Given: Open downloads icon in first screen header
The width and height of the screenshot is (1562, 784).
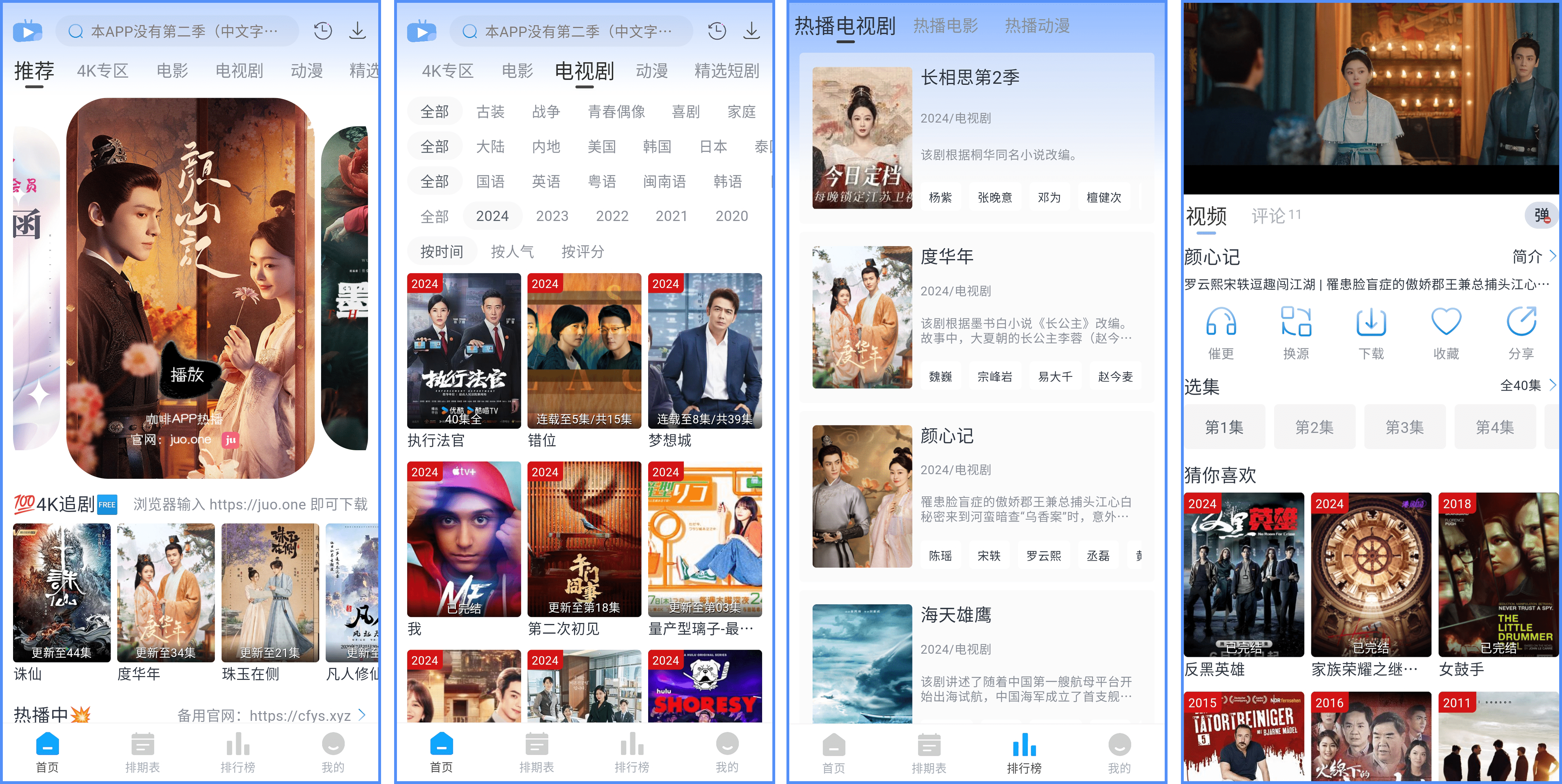Looking at the screenshot, I should point(358,31).
